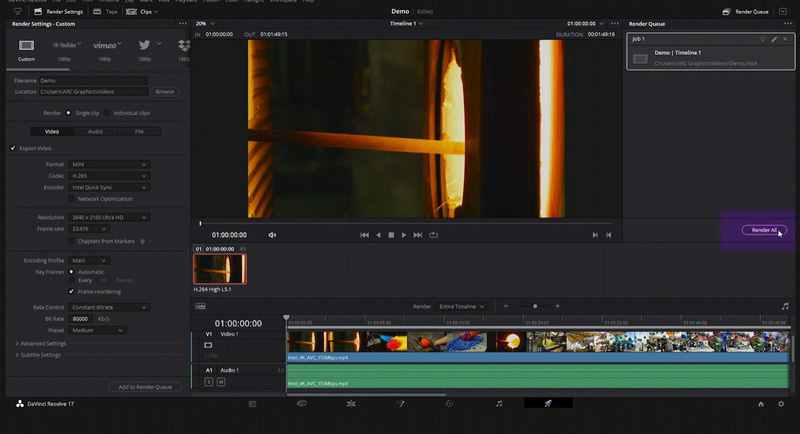Mute viewer audio speaker icon
800x434 pixels.
pos(272,235)
